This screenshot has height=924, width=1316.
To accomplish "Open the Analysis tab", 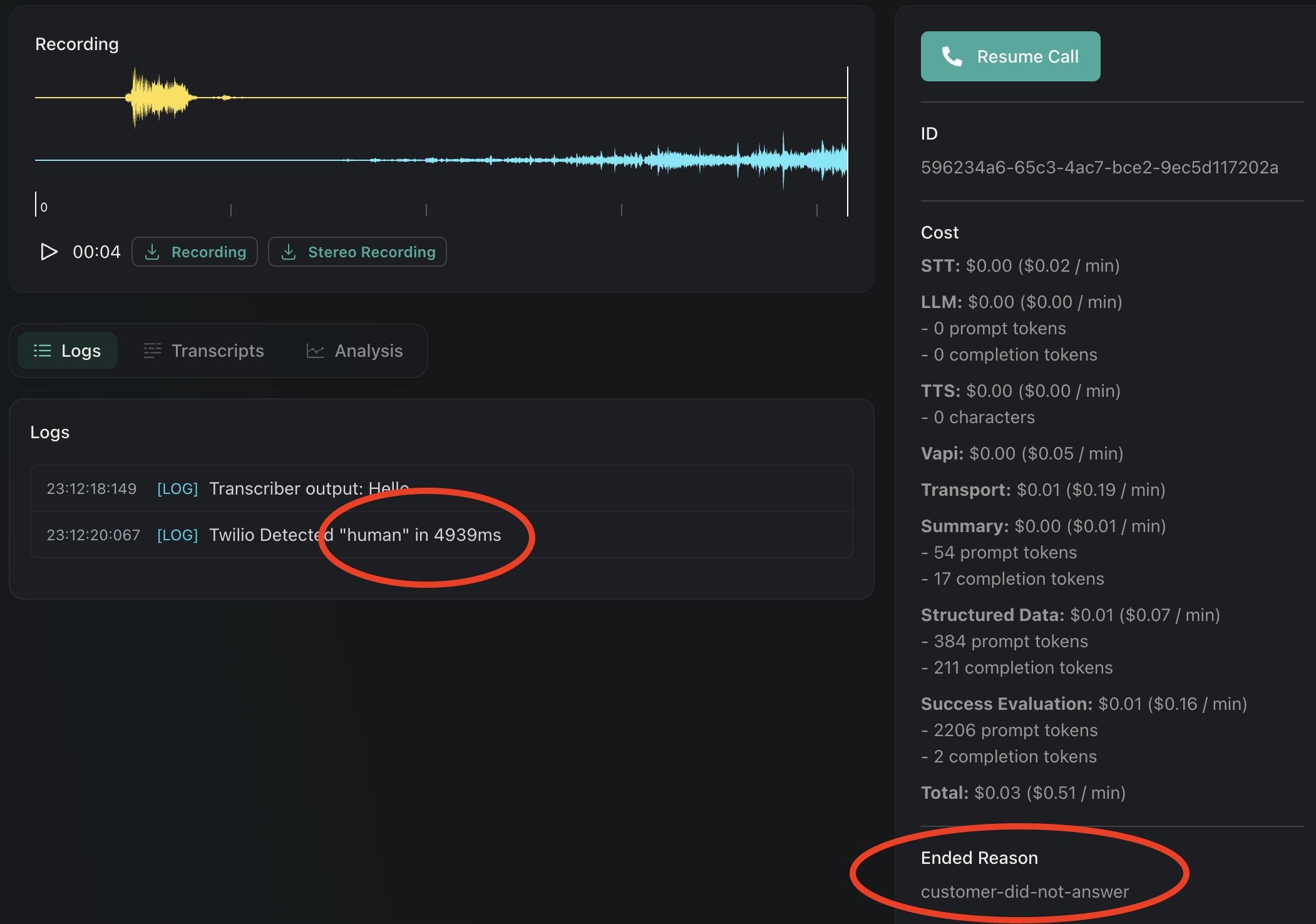I will (x=368, y=351).
